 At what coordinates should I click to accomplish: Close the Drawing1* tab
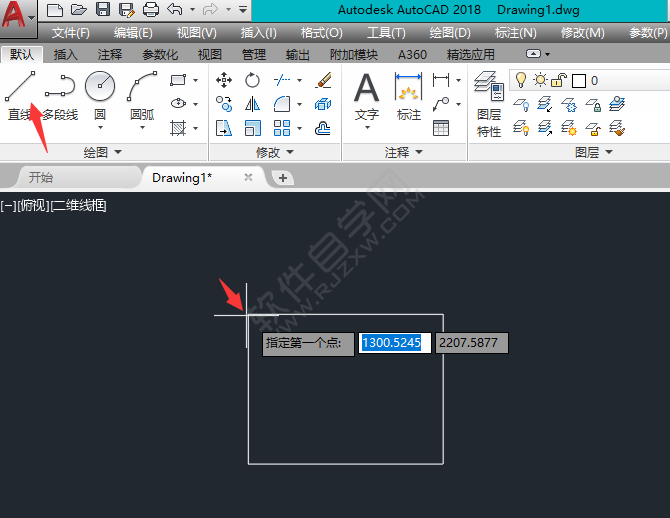(x=248, y=177)
